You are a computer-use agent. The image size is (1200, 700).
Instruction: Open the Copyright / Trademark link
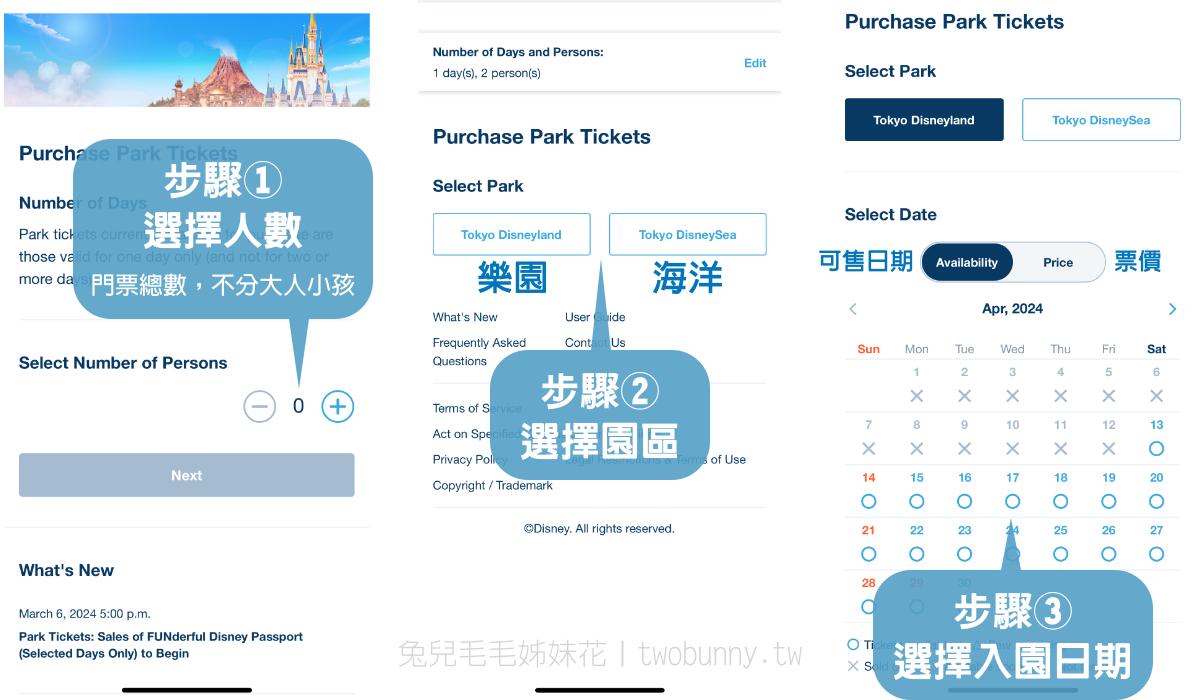coord(493,486)
